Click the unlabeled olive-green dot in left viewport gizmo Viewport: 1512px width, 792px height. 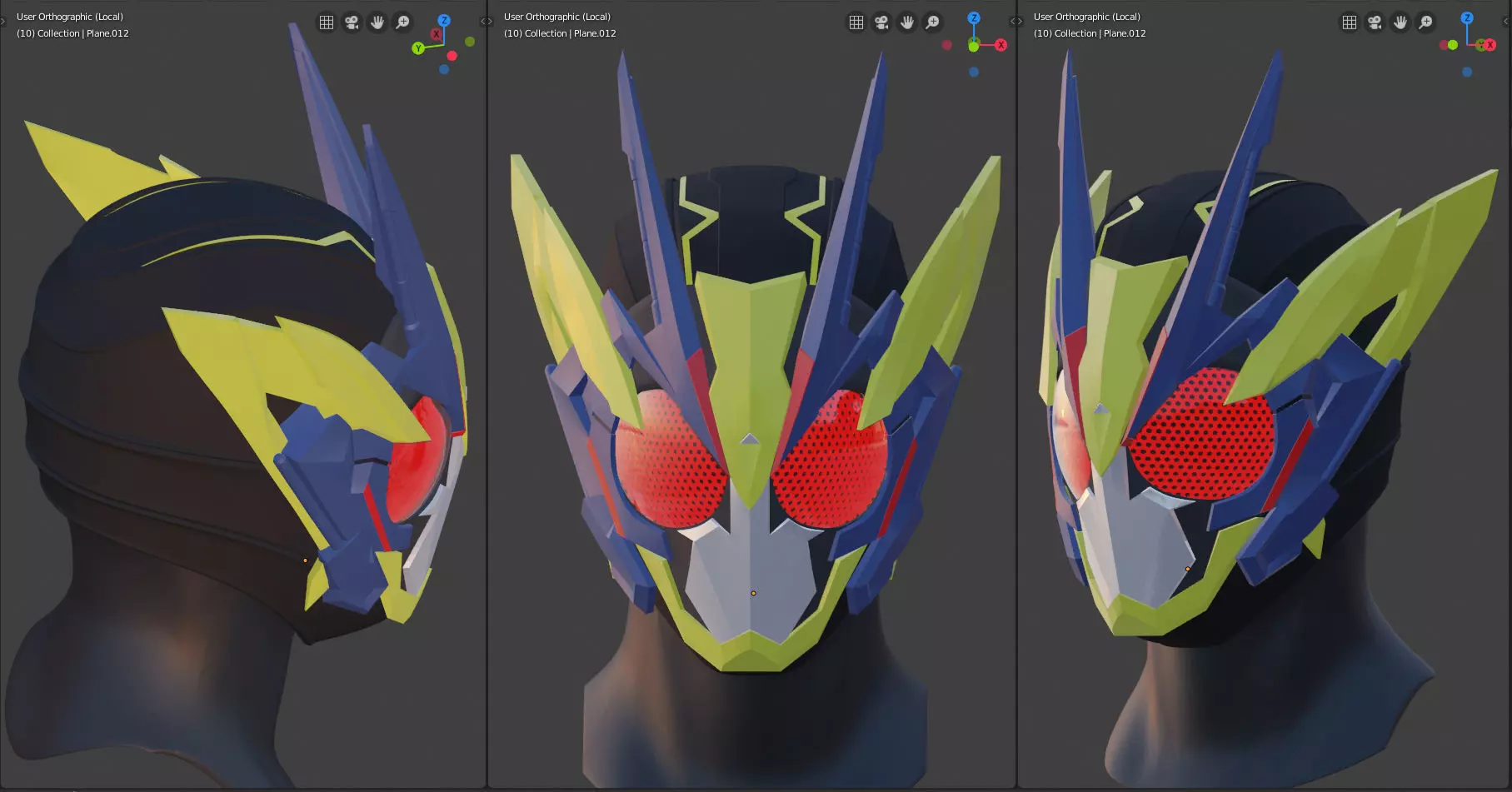[470, 42]
